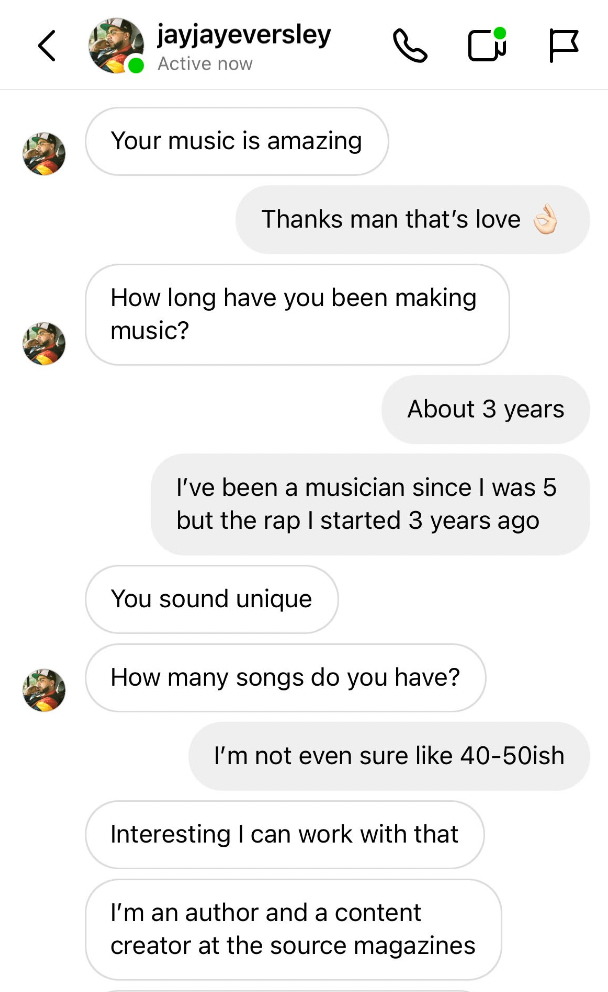Start an audio call with jayjayeversley
This screenshot has width=608, height=992.
tap(410, 46)
